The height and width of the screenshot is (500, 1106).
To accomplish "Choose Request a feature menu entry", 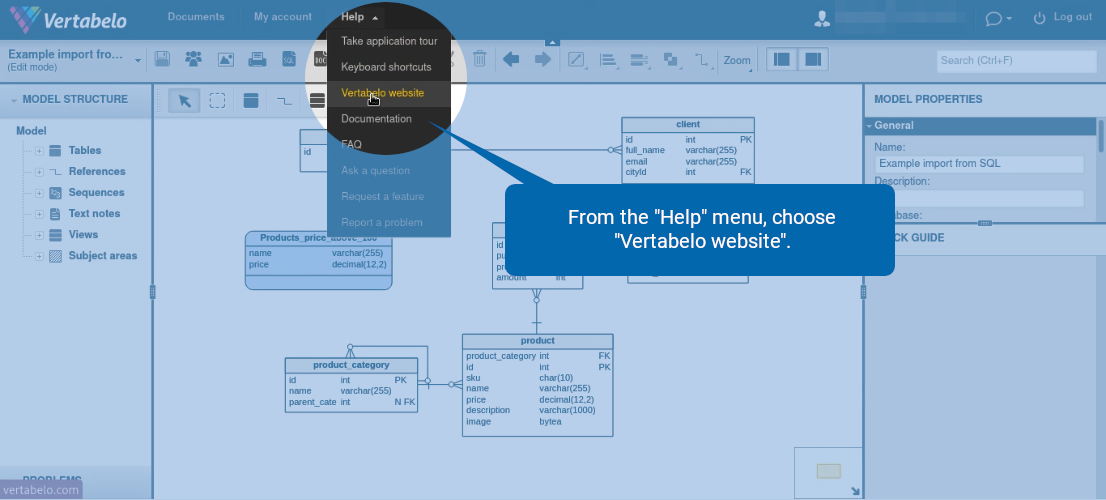I will coord(389,197).
